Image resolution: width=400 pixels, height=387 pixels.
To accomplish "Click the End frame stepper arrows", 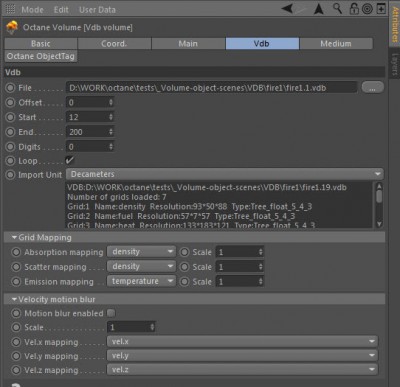I will pyautogui.click(x=111, y=132).
